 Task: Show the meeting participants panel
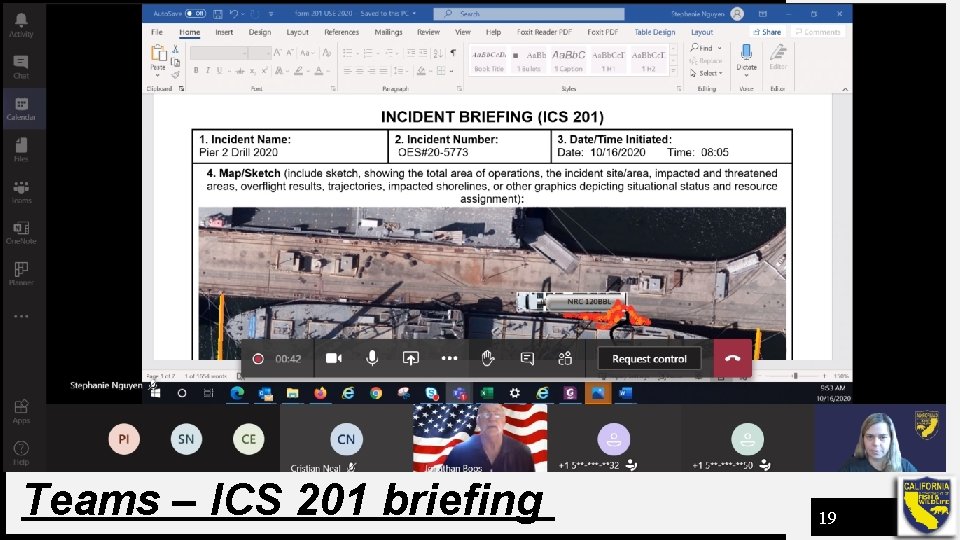pyautogui.click(x=565, y=359)
